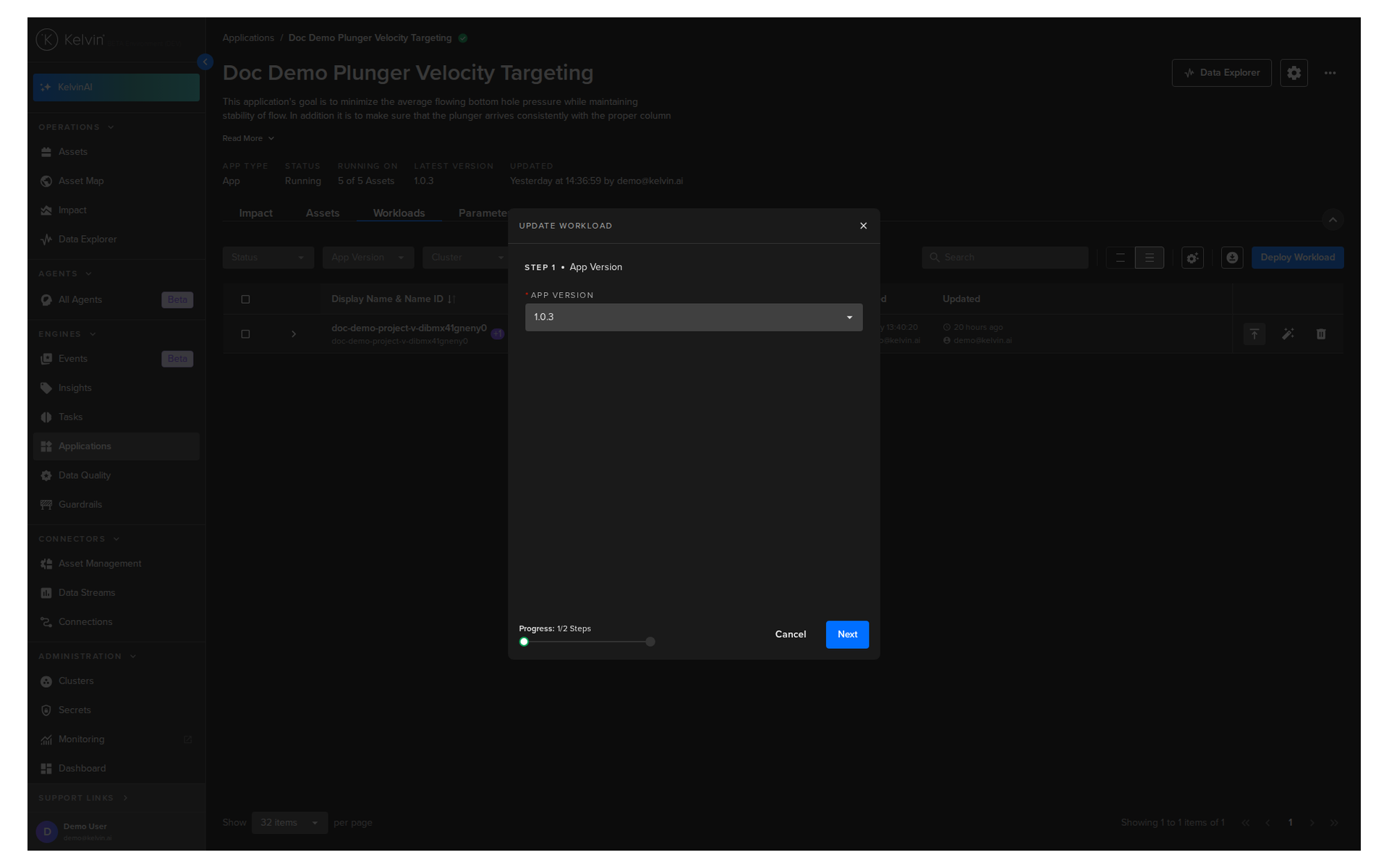Image resolution: width=1389 pixels, height=868 pixels.
Task: Switch to the Workloads tab
Action: [399, 213]
